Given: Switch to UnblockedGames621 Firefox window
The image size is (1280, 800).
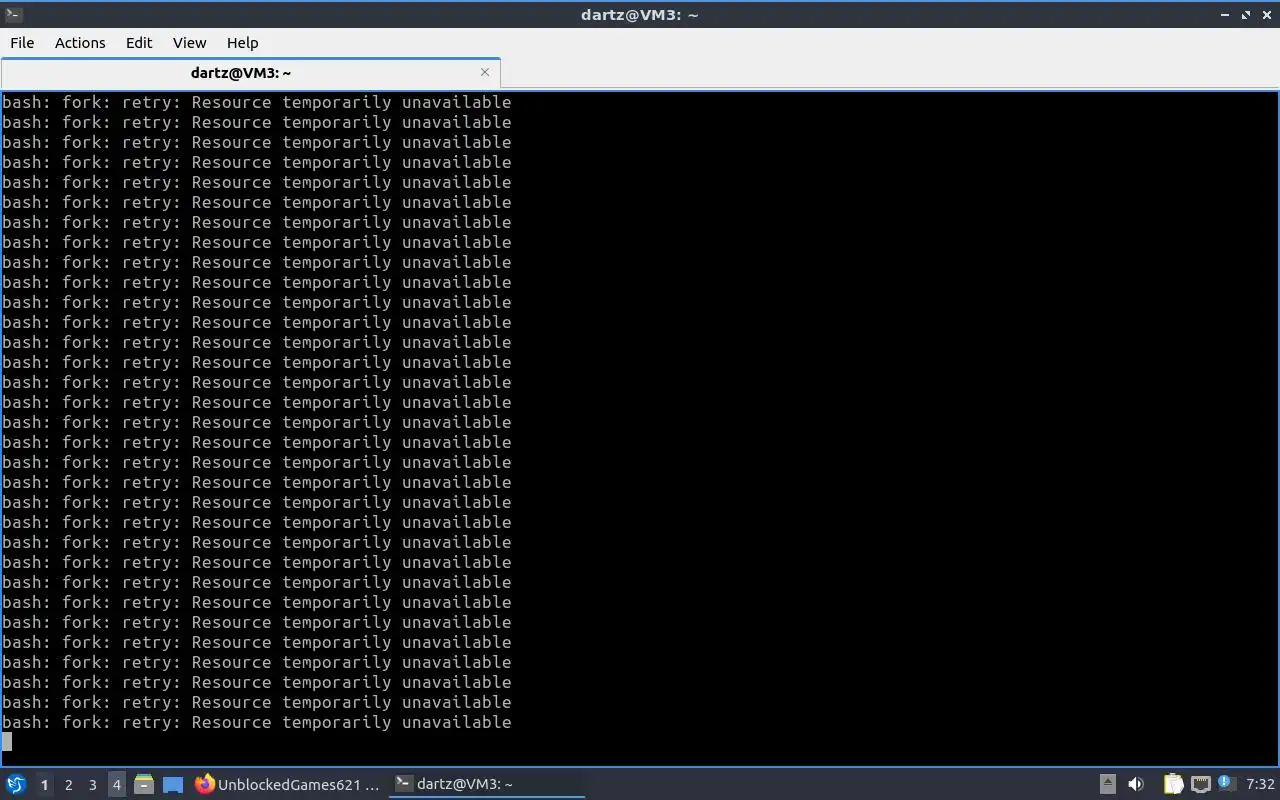Looking at the screenshot, I should (288, 784).
